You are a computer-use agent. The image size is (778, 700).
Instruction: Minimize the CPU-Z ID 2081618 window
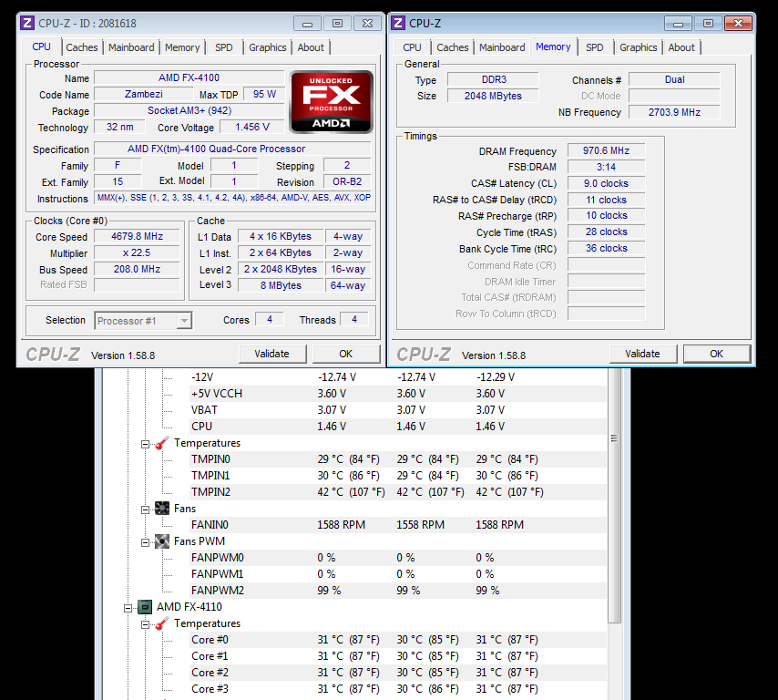click(307, 23)
